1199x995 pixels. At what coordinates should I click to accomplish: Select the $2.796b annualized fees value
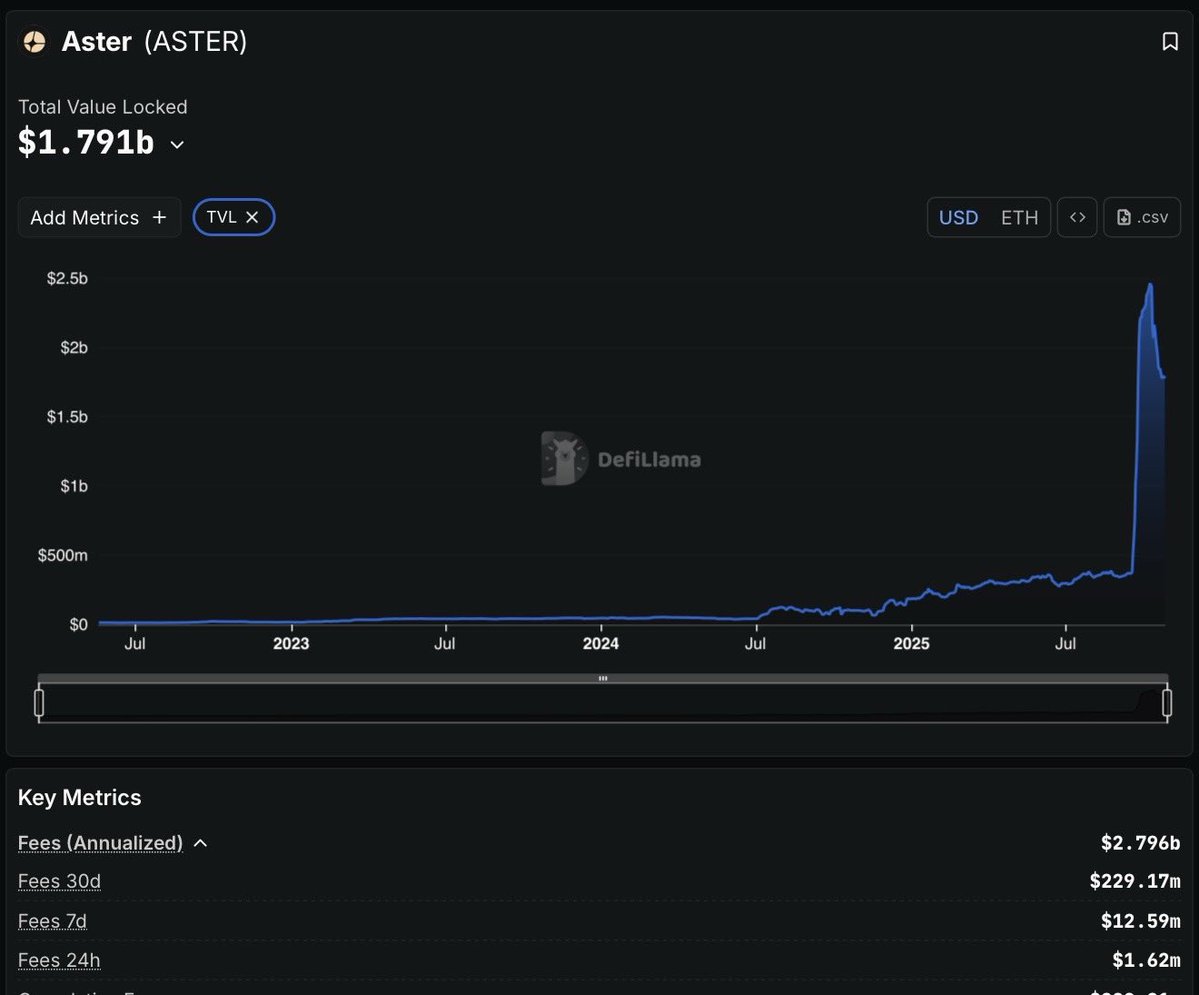click(x=1140, y=843)
